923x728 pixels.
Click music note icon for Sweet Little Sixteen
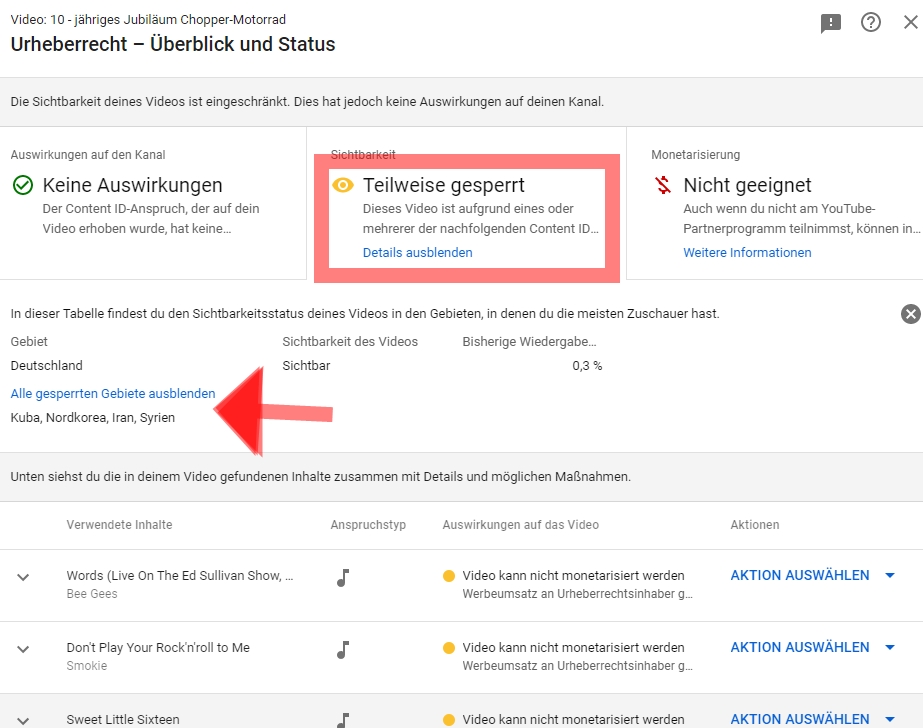tap(343, 720)
